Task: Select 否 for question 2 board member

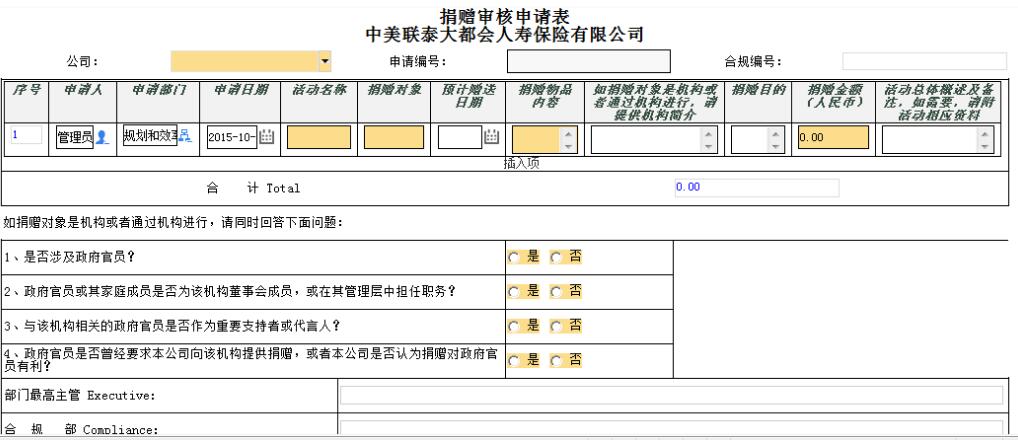Action: [x=556, y=292]
